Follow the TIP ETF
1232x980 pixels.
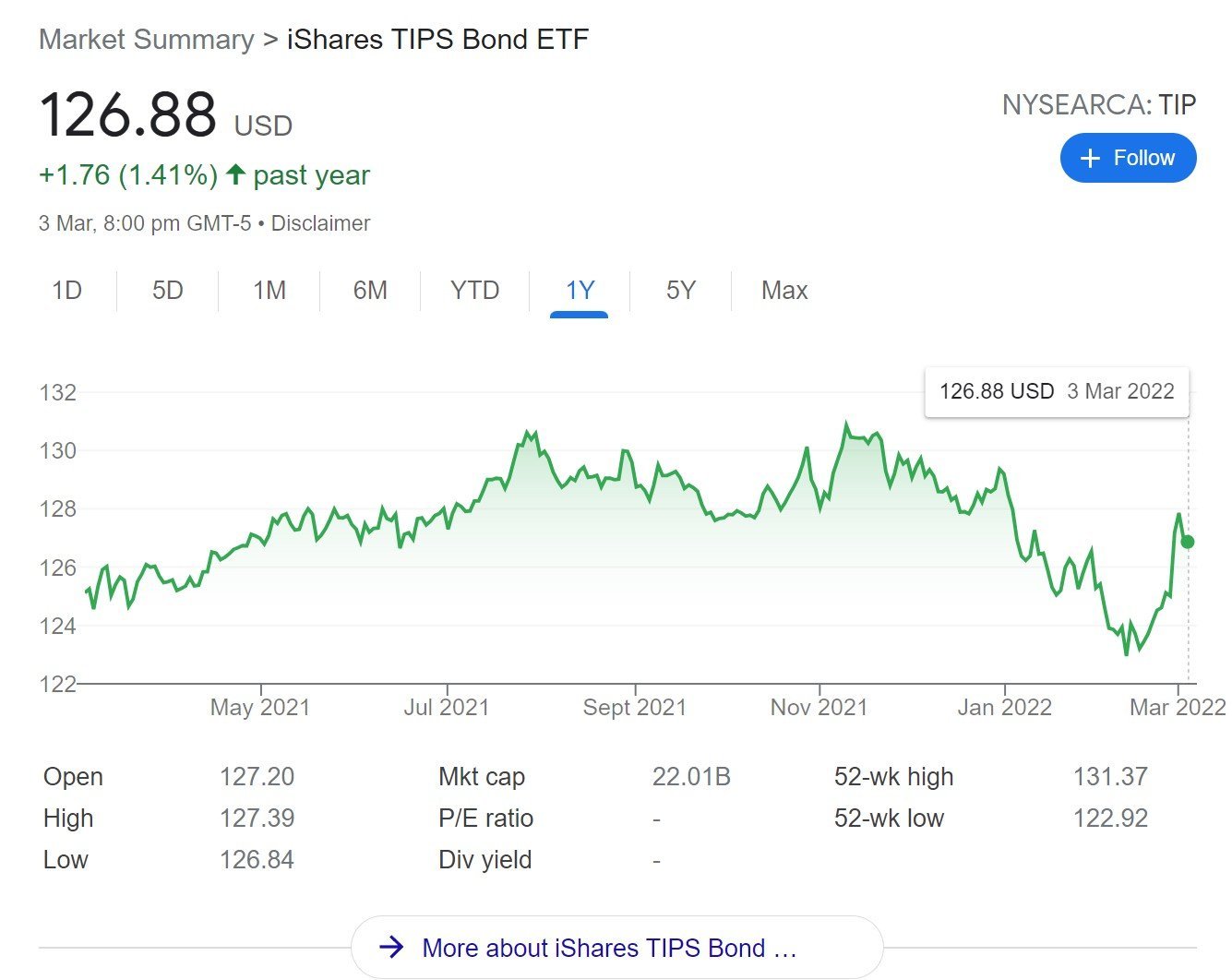tap(1128, 158)
